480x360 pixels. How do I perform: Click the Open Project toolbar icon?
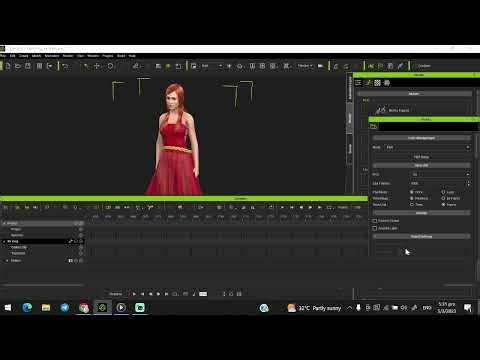point(18,66)
